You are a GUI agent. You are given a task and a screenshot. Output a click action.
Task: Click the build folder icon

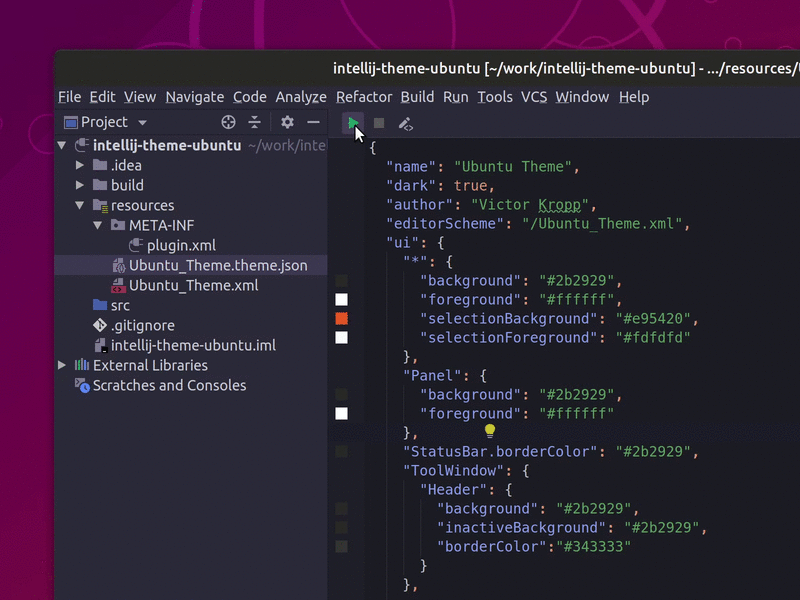pos(100,185)
